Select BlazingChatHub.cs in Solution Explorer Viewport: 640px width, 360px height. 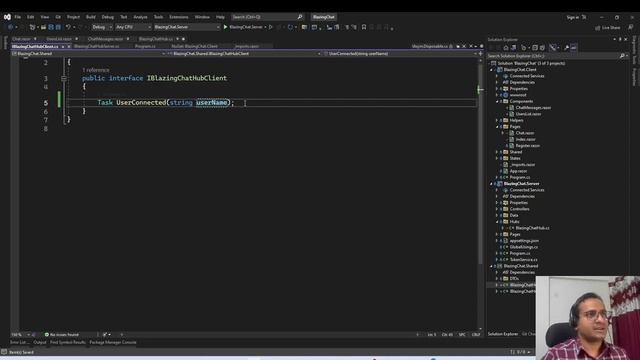point(532,228)
